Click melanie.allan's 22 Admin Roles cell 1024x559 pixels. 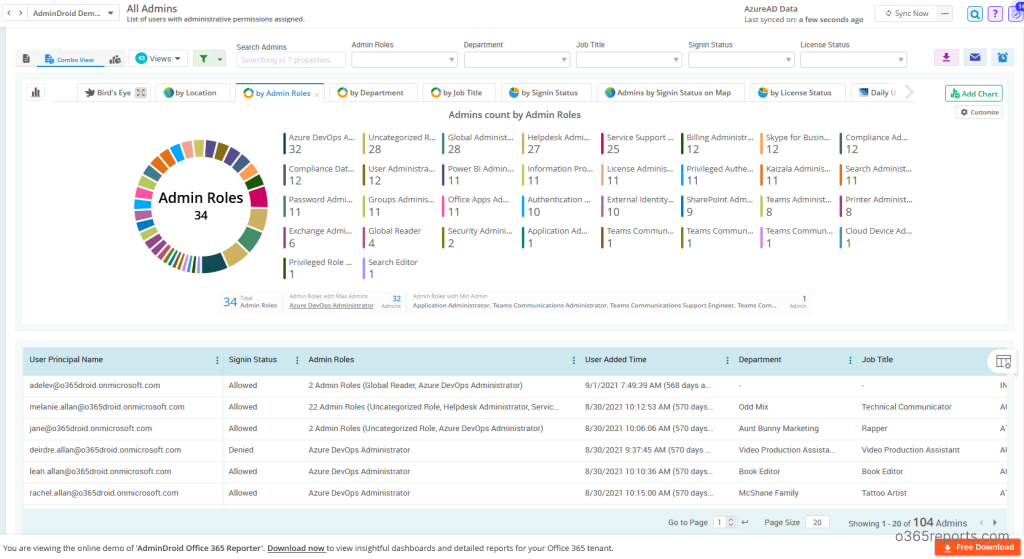click(x=433, y=407)
